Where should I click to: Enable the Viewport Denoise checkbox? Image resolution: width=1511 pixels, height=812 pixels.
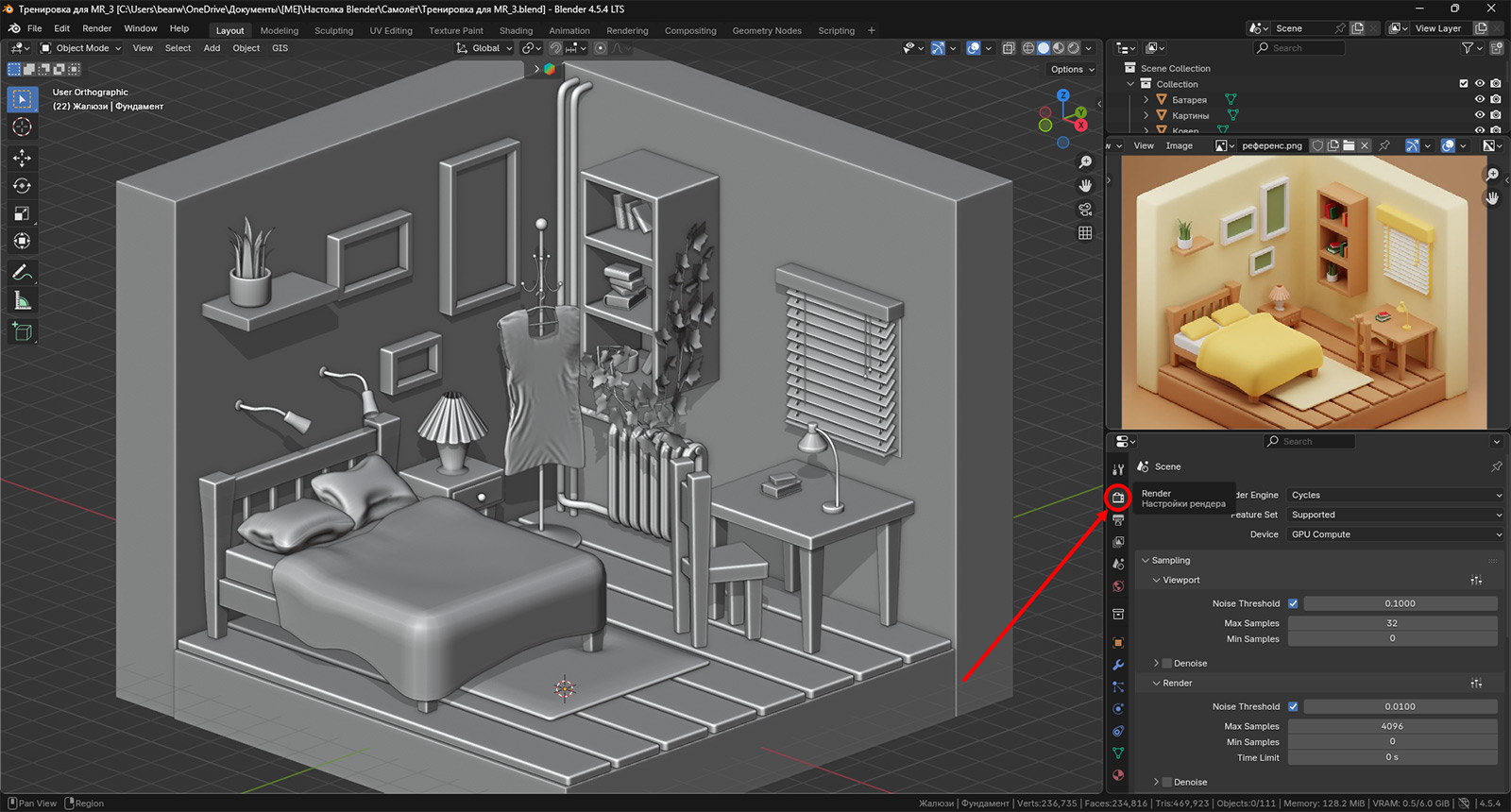1167,664
